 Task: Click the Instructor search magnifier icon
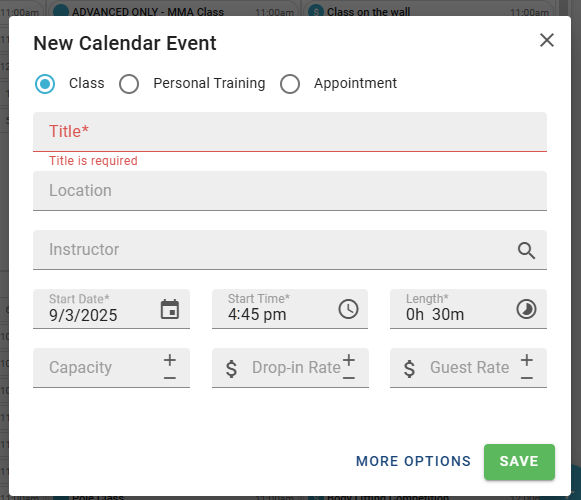click(526, 251)
